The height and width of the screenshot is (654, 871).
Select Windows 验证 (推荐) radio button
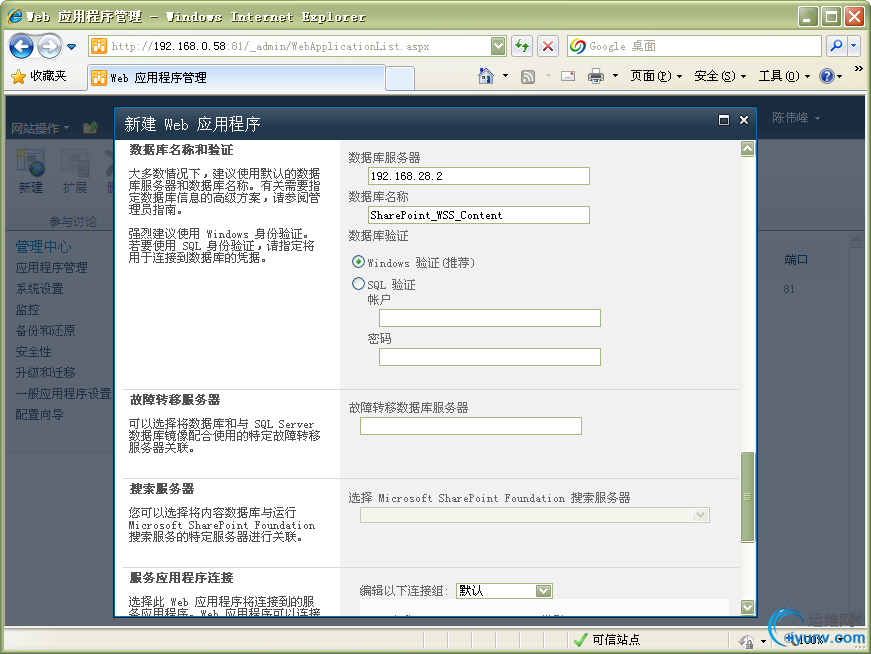(358, 261)
